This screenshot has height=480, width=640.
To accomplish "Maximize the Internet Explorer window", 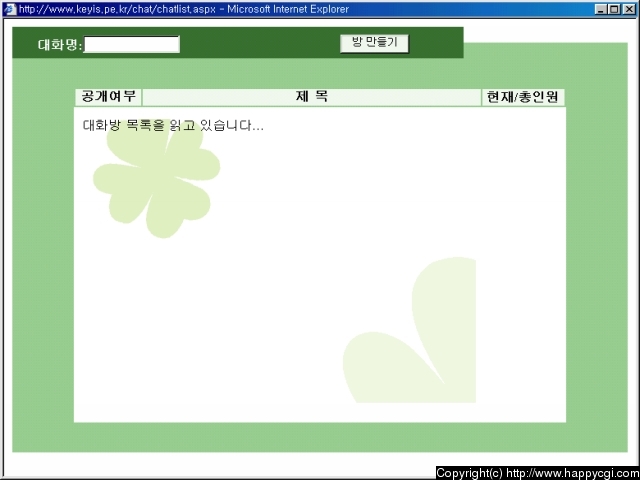I will tap(614, 9).
